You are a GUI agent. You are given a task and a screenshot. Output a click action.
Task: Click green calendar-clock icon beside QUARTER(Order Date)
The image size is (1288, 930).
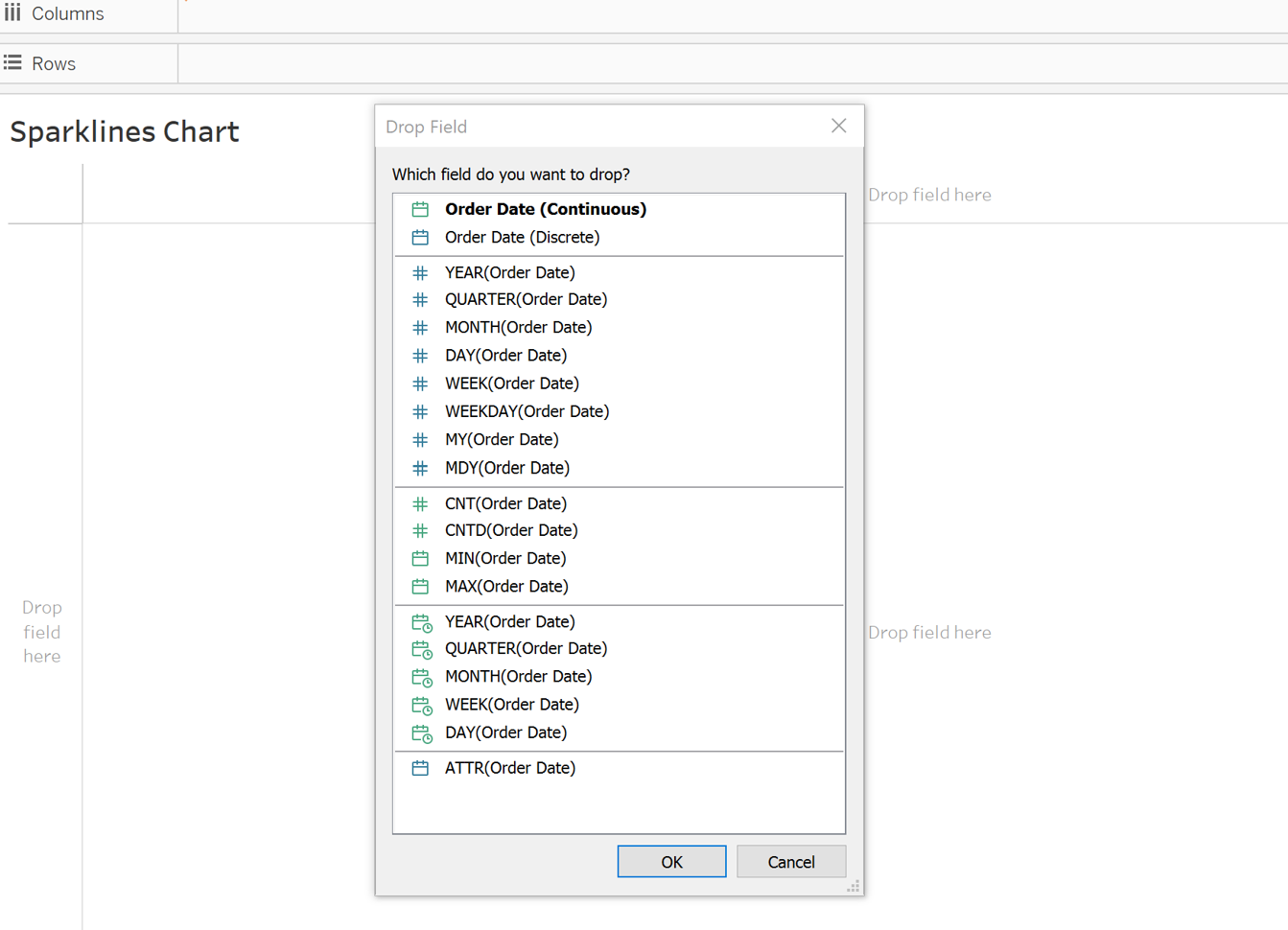click(421, 649)
